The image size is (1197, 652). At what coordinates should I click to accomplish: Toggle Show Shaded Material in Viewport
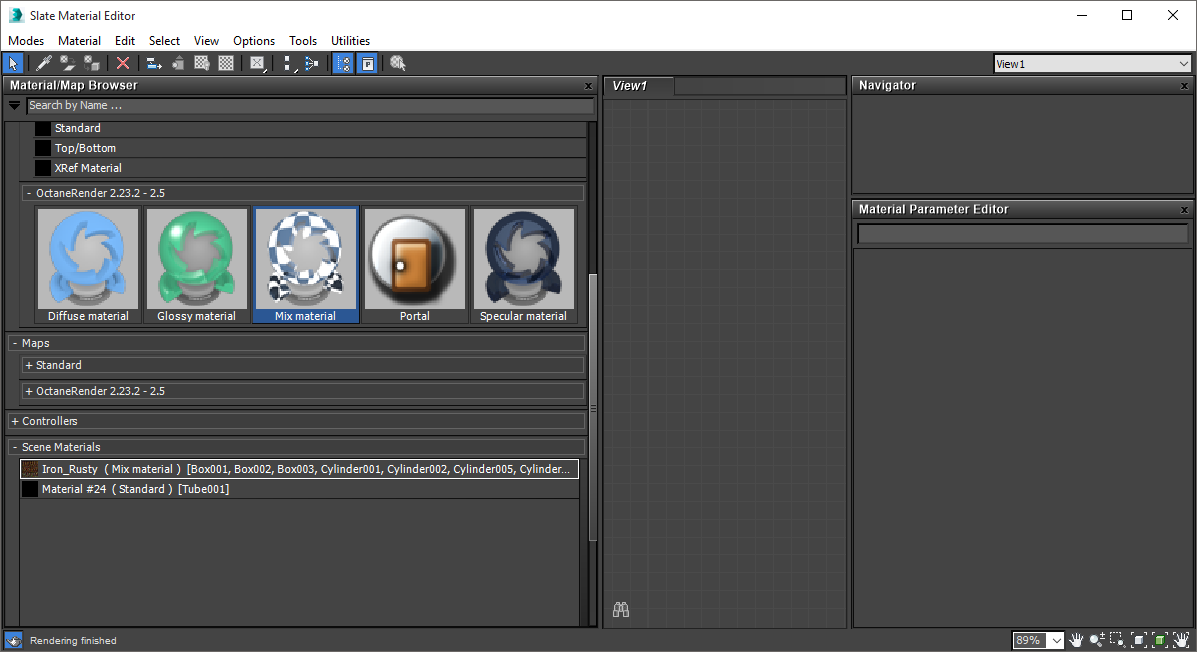[202, 63]
